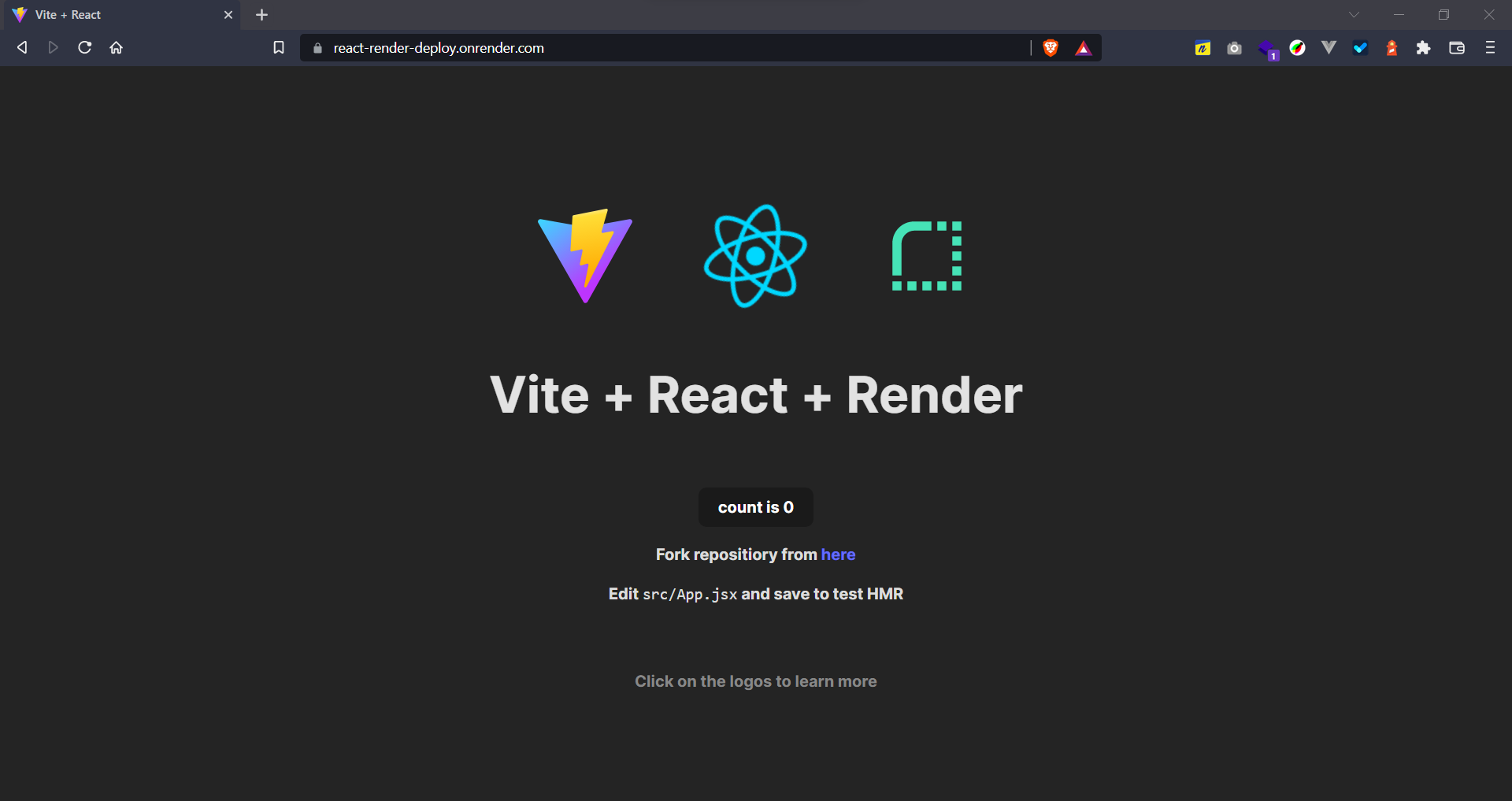This screenshot has width=1512, height=801.
Task: Click the Render logo
Action: tap(927, 255)
